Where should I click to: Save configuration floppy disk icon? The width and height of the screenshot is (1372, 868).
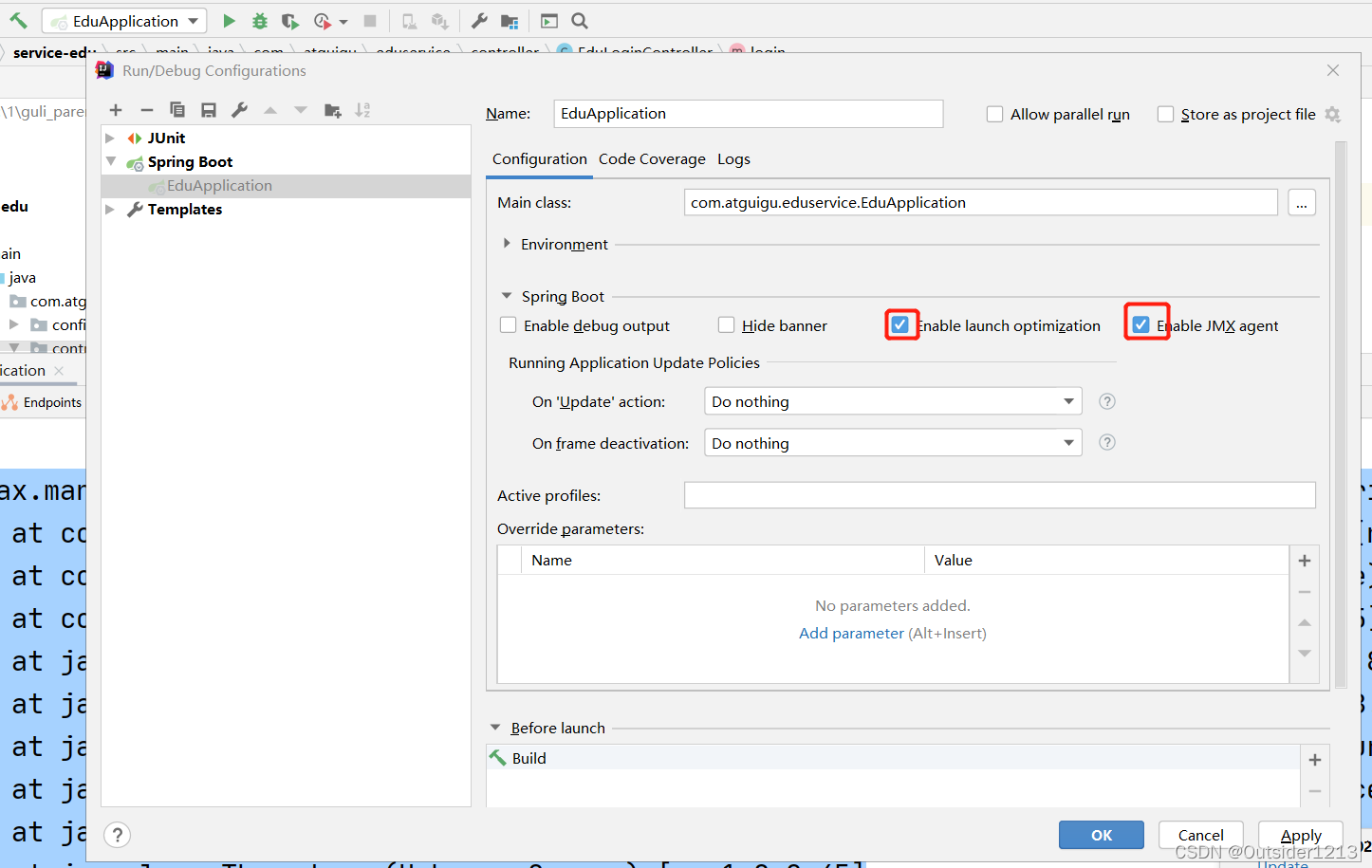point(209,110)
